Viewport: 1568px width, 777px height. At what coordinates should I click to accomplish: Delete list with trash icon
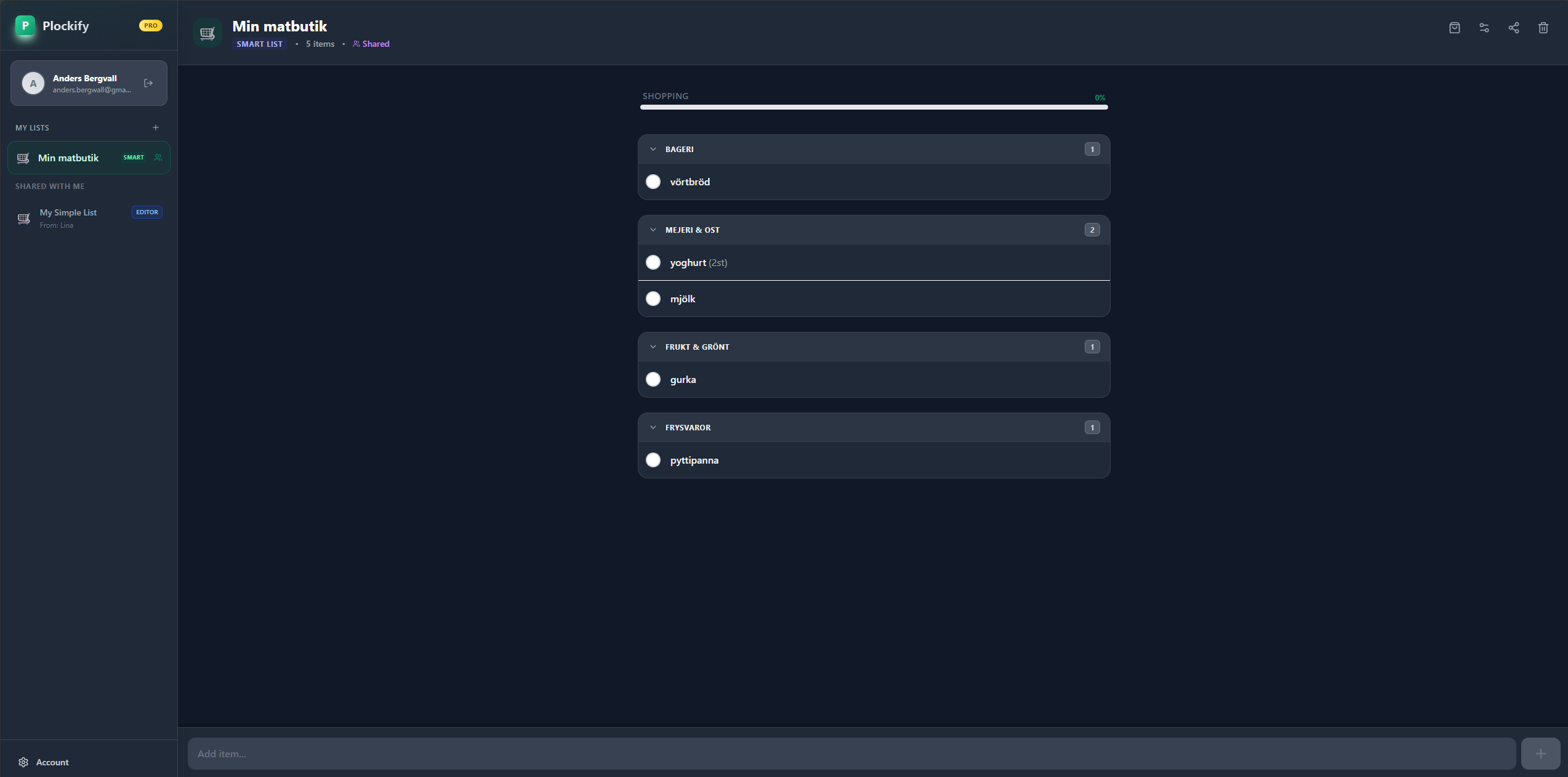(1543, 28)
